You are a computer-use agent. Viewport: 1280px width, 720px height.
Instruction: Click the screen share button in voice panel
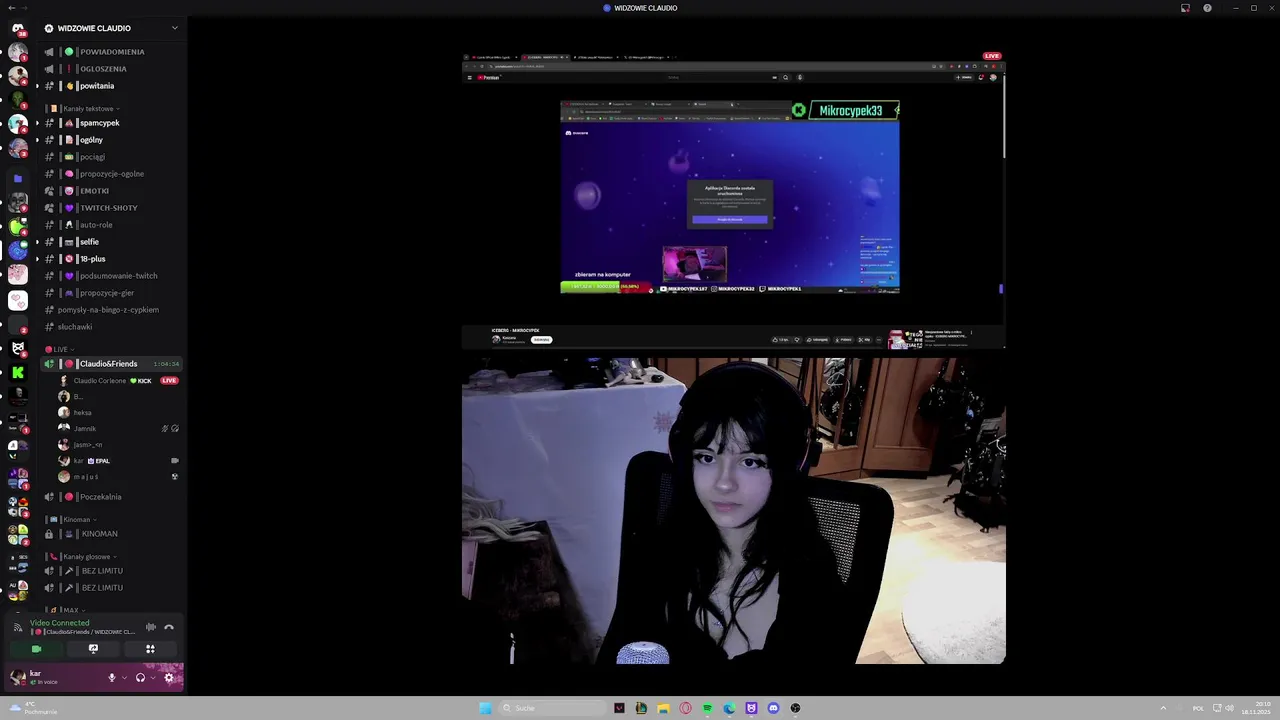93,649
